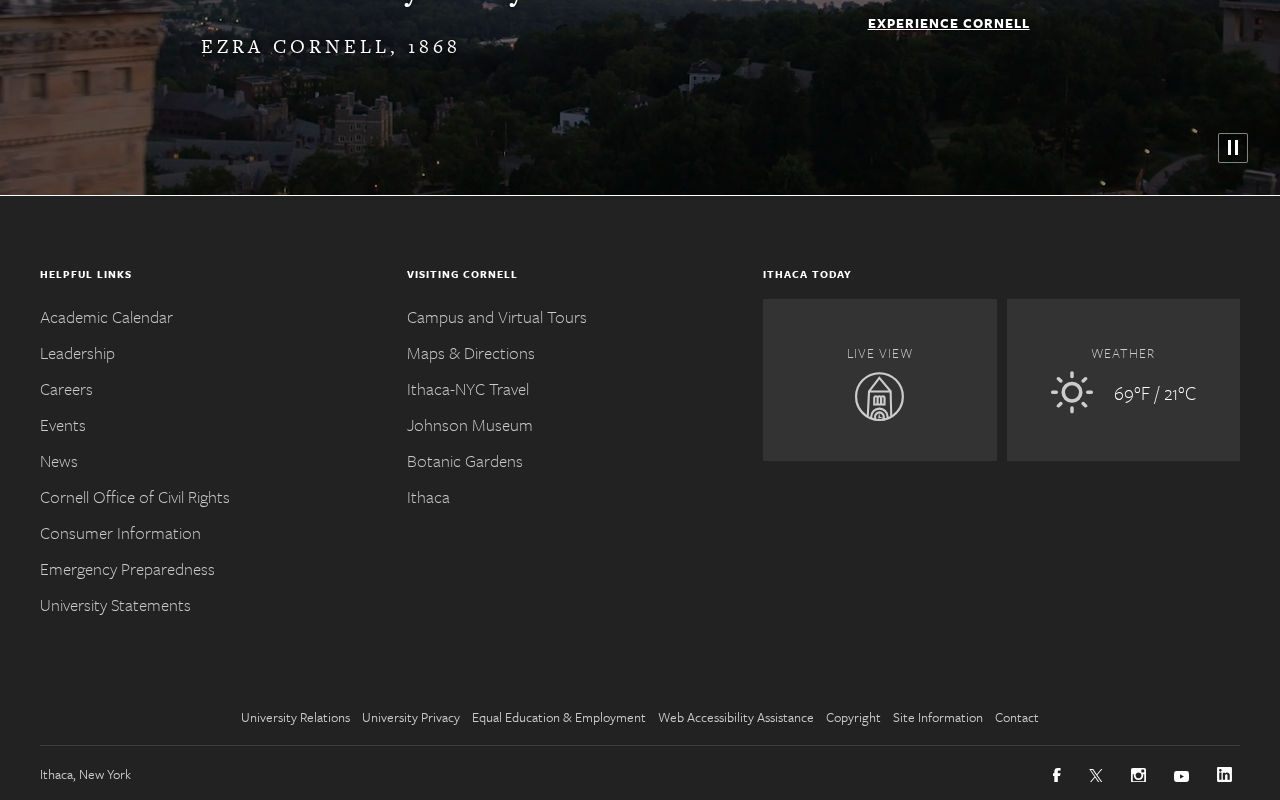Open the Site Information link
This screenshot has width=1280, height=800.
point(938,717)
